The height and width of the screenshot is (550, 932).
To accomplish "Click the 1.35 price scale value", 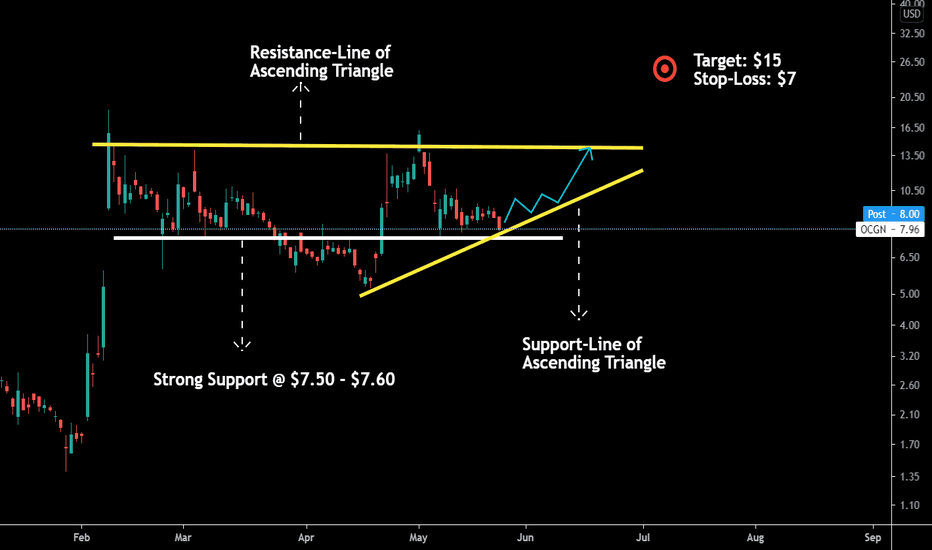I will pos(909,477).
